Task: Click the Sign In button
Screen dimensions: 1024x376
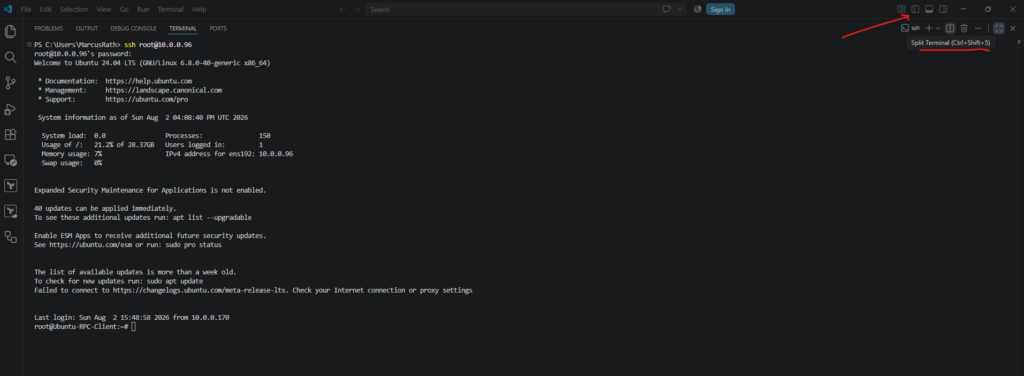Action: point(720,9)
